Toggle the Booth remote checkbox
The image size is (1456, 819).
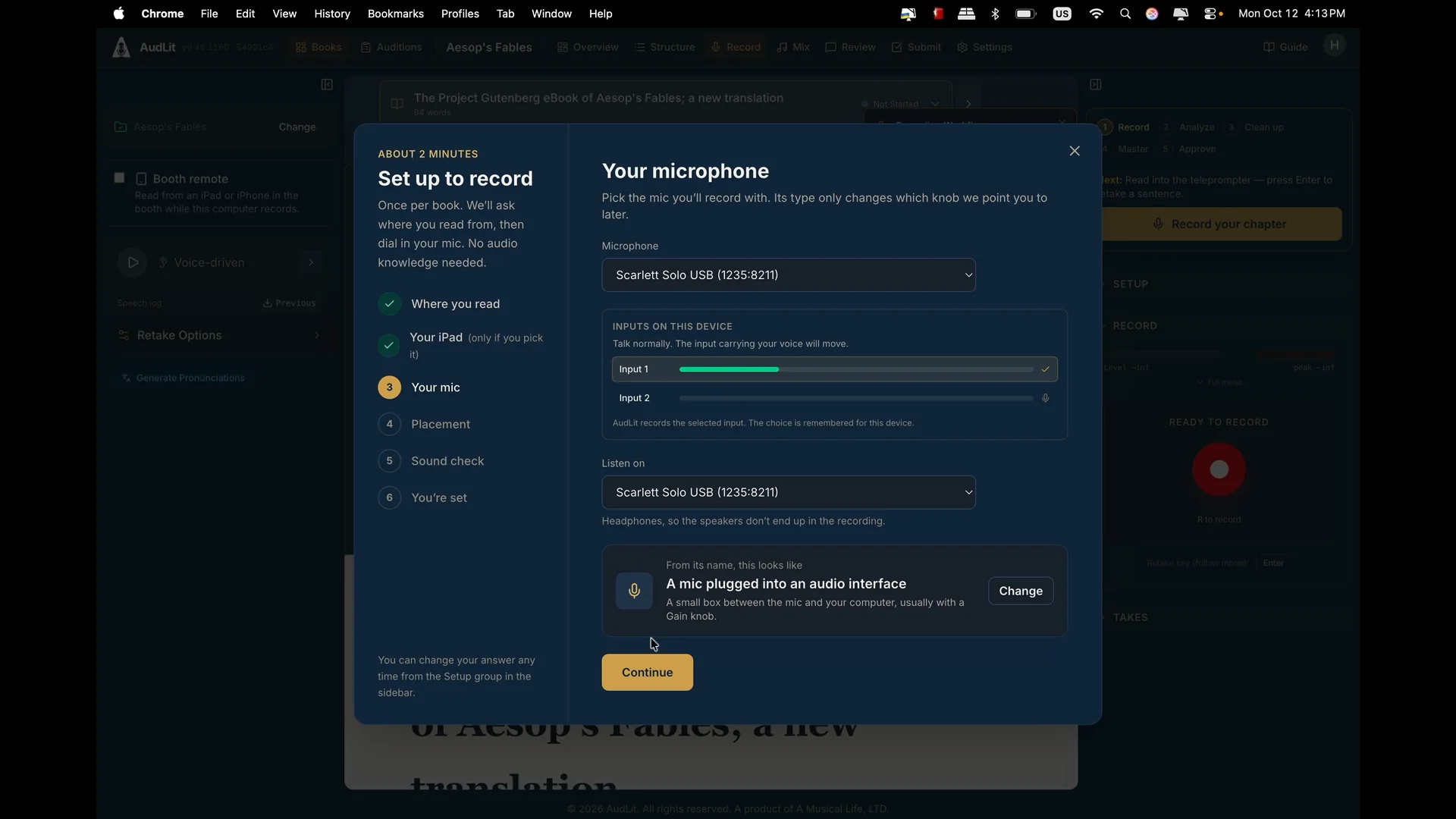(119, 178)
